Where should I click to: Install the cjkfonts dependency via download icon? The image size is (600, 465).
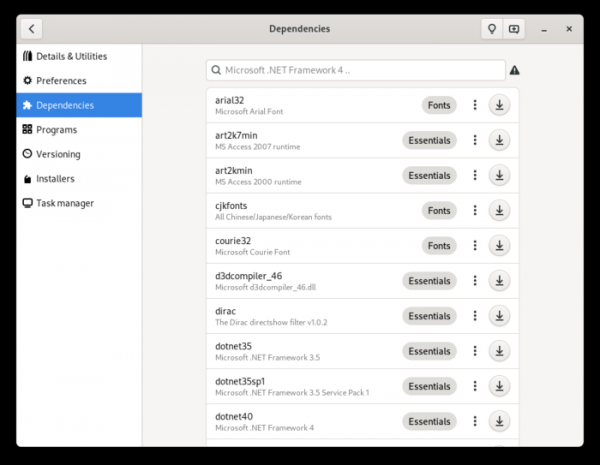499,210
